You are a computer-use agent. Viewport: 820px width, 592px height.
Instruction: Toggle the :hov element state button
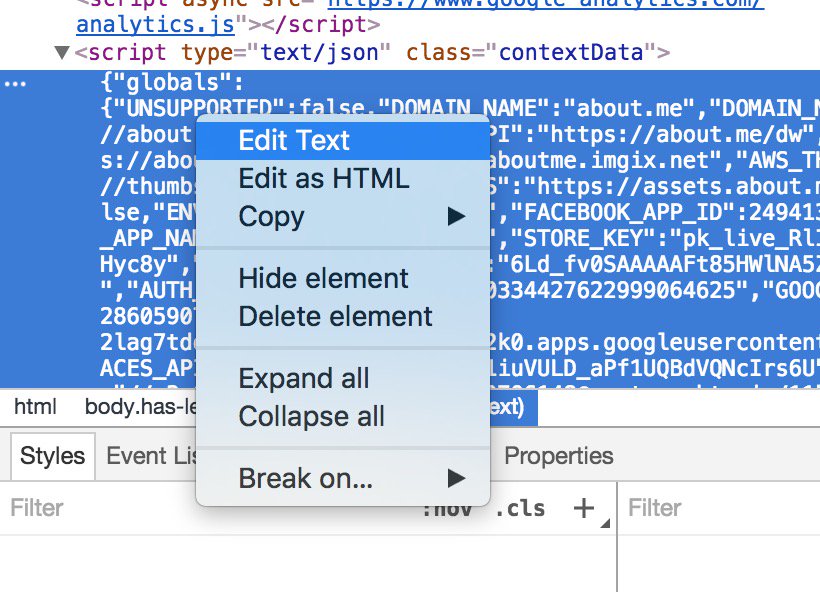click(x=447, y=510)
